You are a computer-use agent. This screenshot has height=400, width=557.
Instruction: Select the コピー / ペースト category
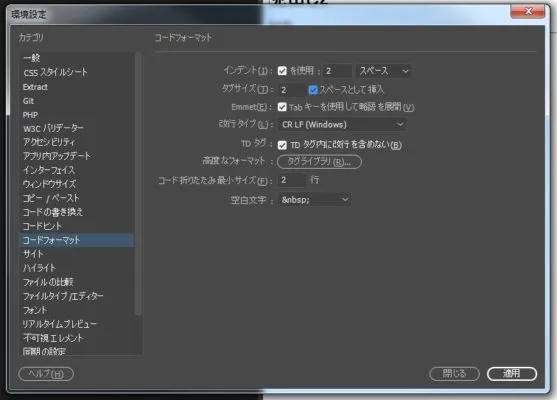(x=77, y=198)
